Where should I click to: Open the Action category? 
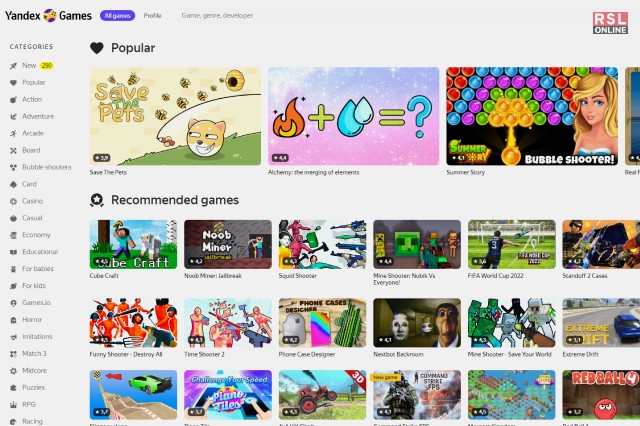pos(32,99)
